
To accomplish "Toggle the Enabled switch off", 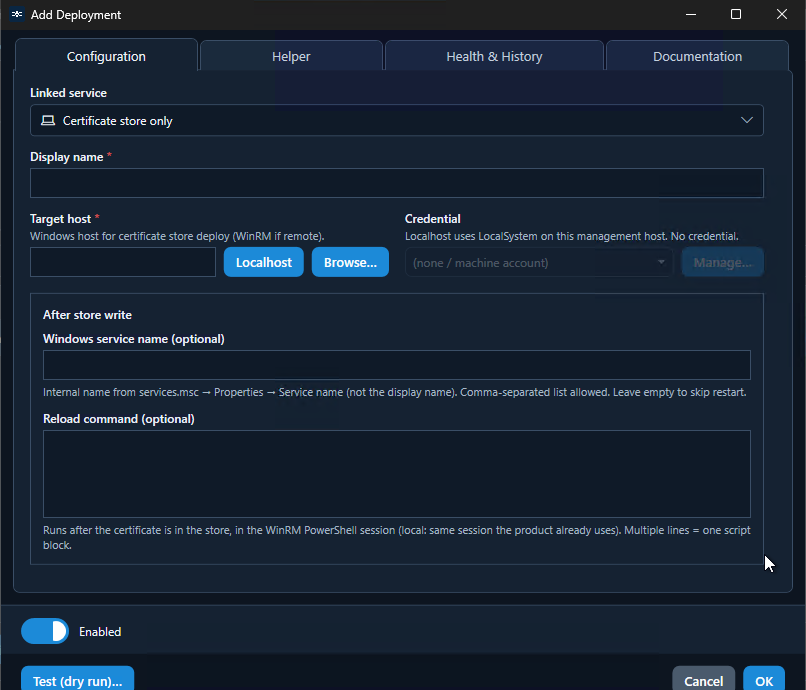I will point(45,631).
